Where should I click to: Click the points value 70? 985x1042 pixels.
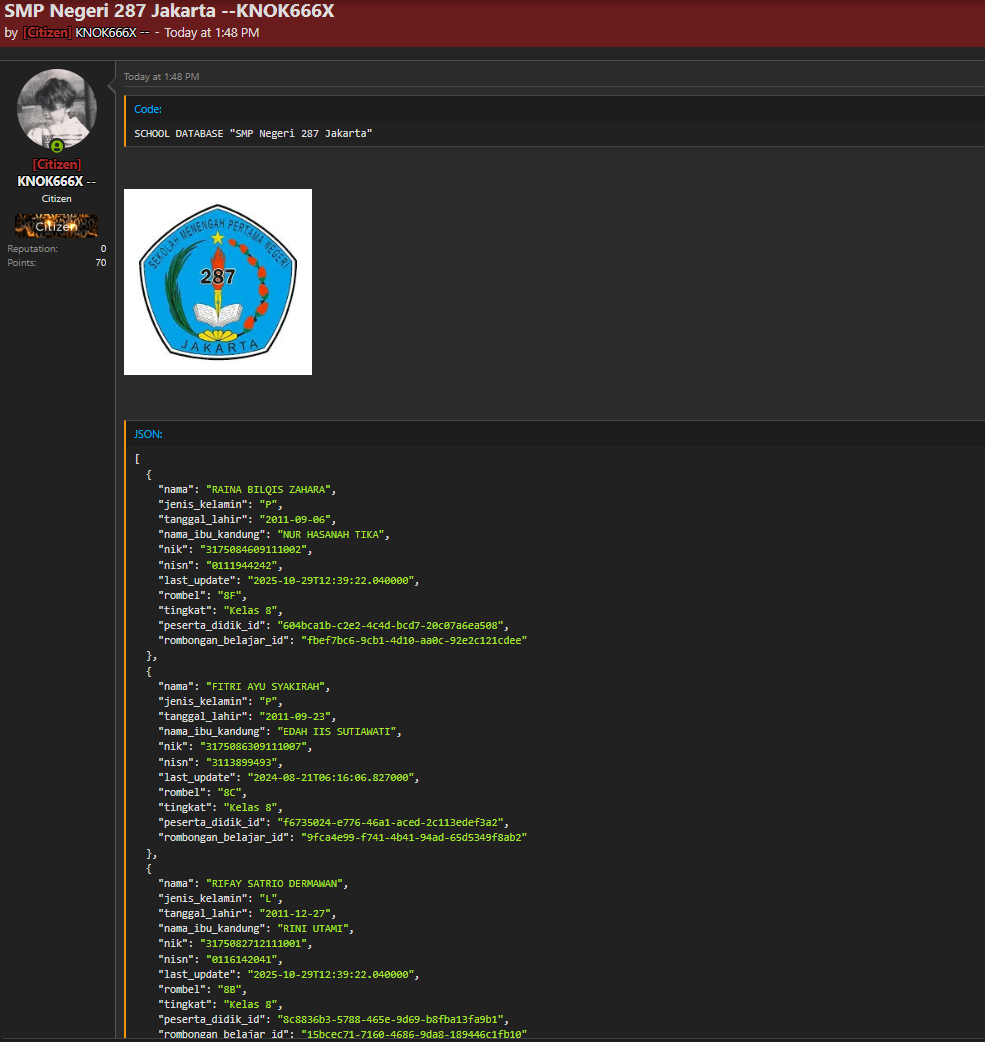pyautogui.click(x=101, y=262)
